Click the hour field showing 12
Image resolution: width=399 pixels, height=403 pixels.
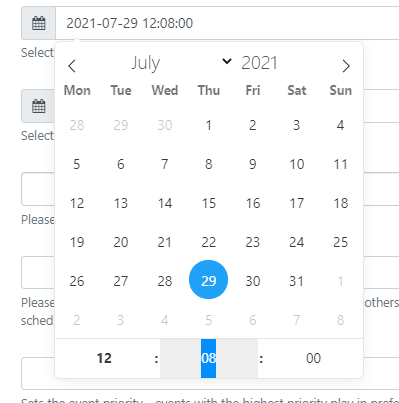(104, 358)
